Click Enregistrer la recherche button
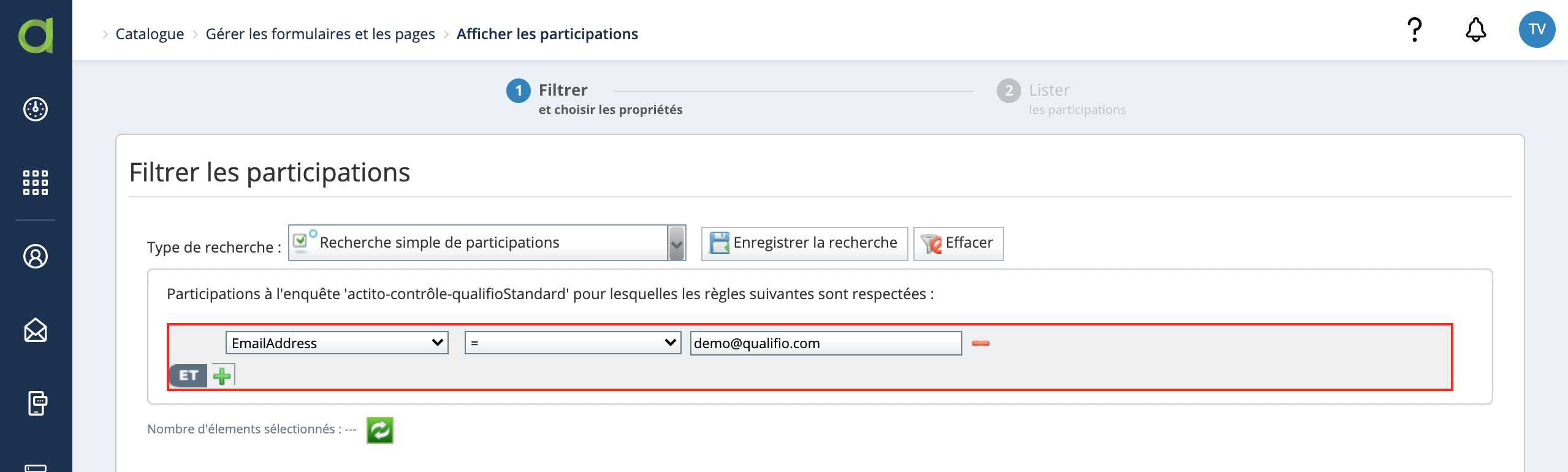The height and width of the screenshot is (472, 1568). coord(804,243)
